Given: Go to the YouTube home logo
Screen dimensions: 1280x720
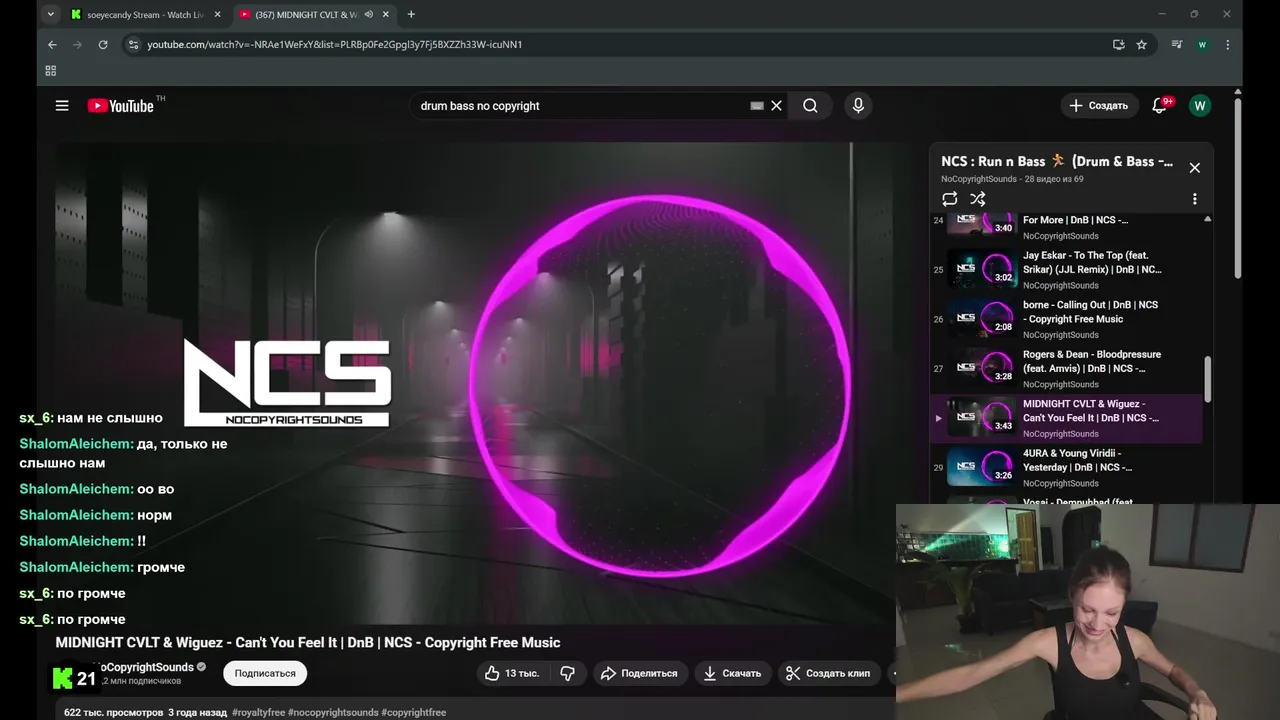Looking at the screenshot, I should point(120,106).
